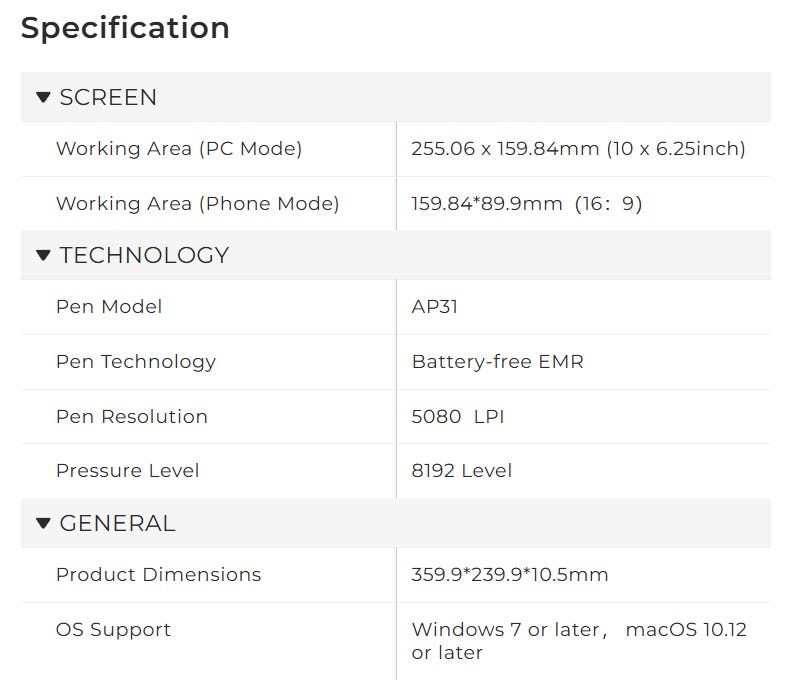Select the Pen Resolution label
Screen dimensions: 788x680
(x=132, y=416)
